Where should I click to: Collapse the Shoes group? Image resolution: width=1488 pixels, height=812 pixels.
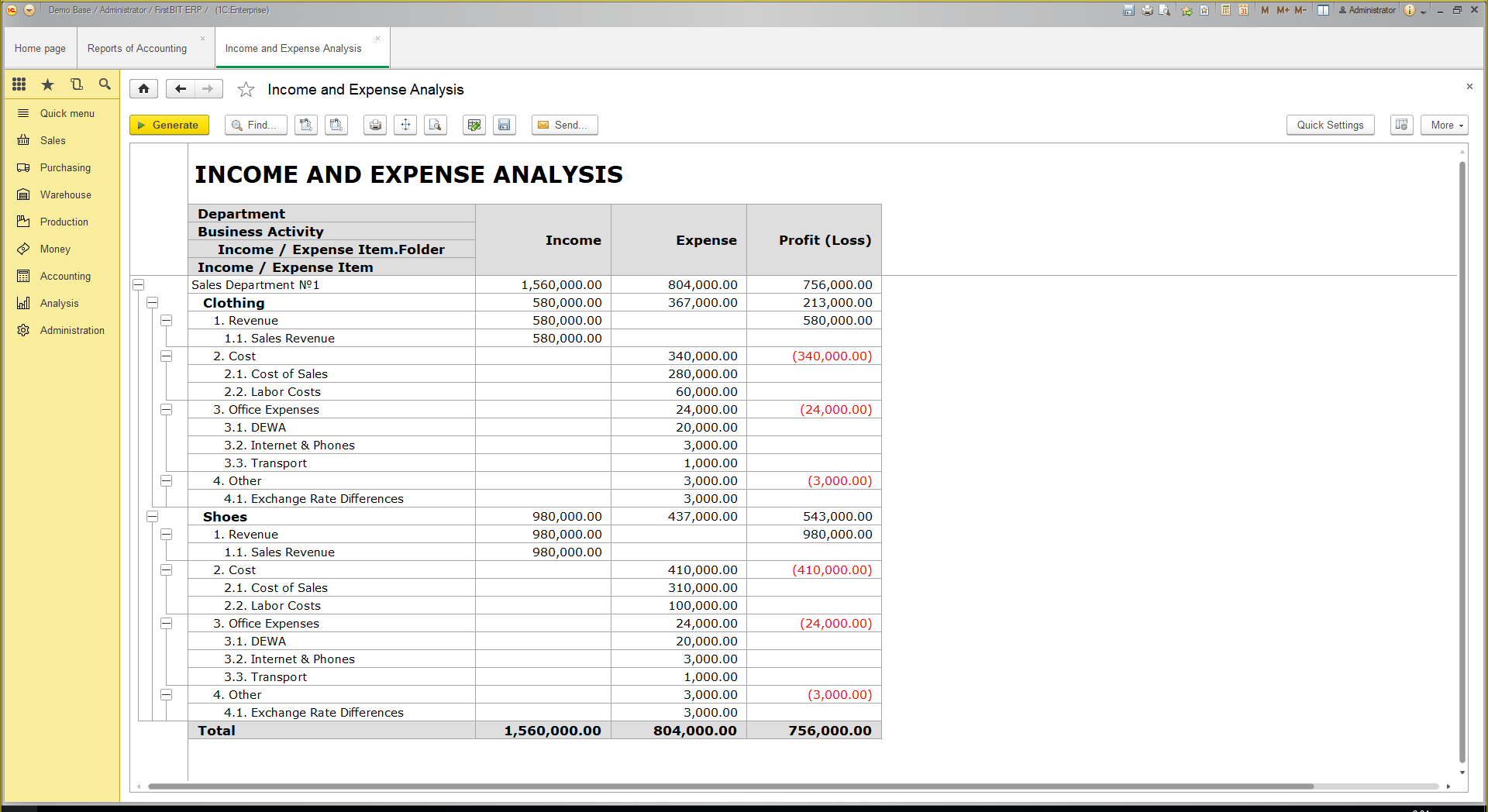(153, 517)
